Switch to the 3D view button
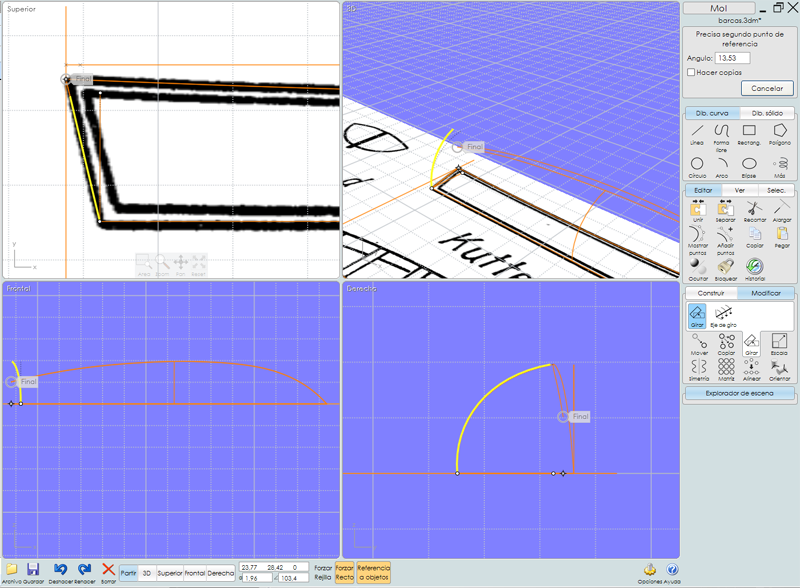 point(147,573)
